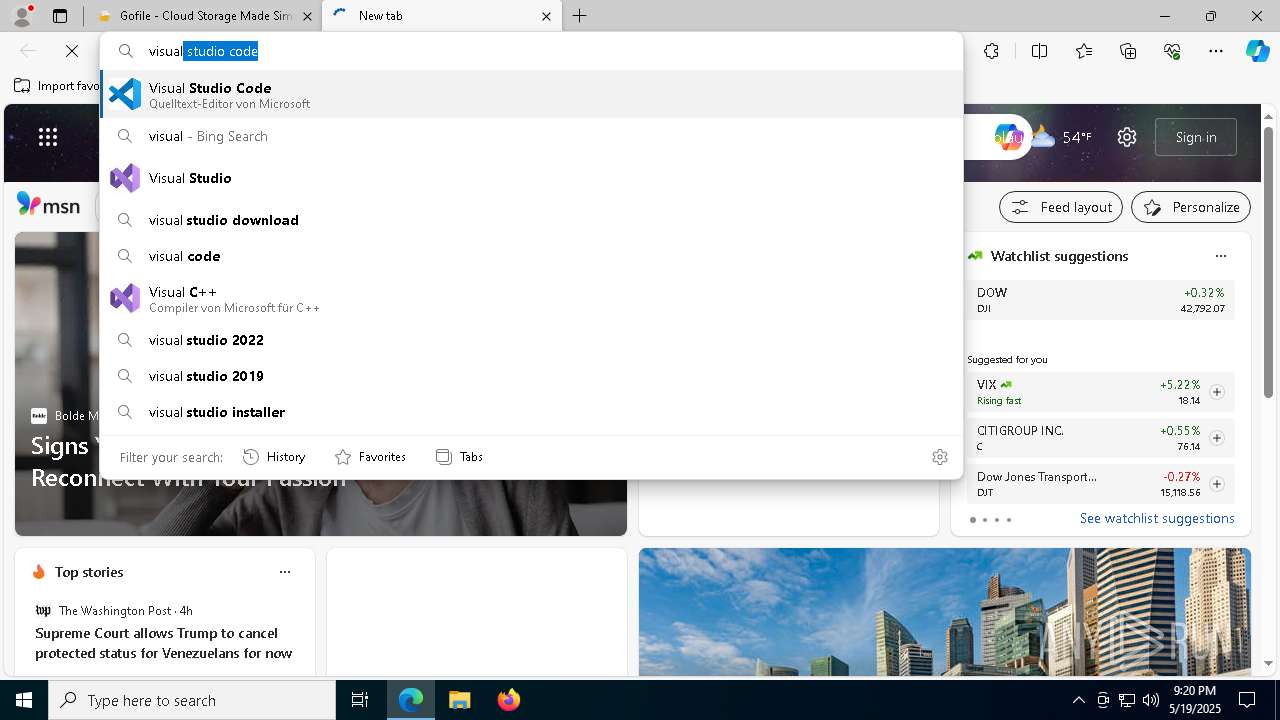The width and height of the screenshot is (1280, 720).
Task: Switch to Gofile Cloud Storage tab
Action: coord(205,16)
